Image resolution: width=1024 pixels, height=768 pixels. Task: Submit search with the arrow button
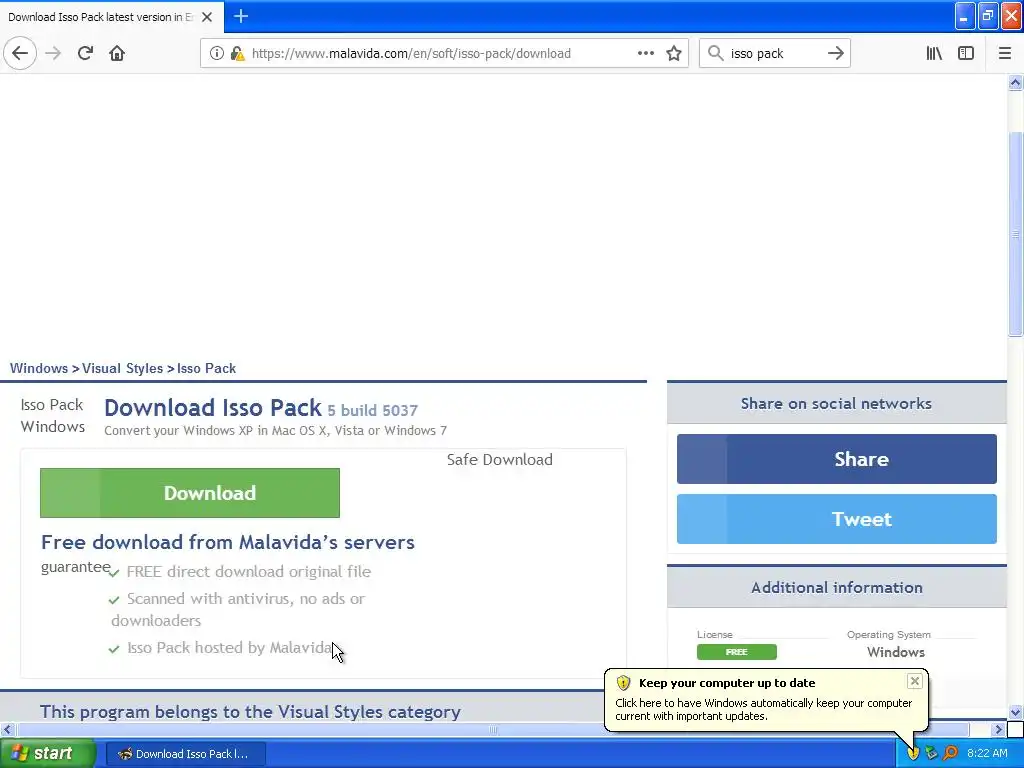(836, 53)
